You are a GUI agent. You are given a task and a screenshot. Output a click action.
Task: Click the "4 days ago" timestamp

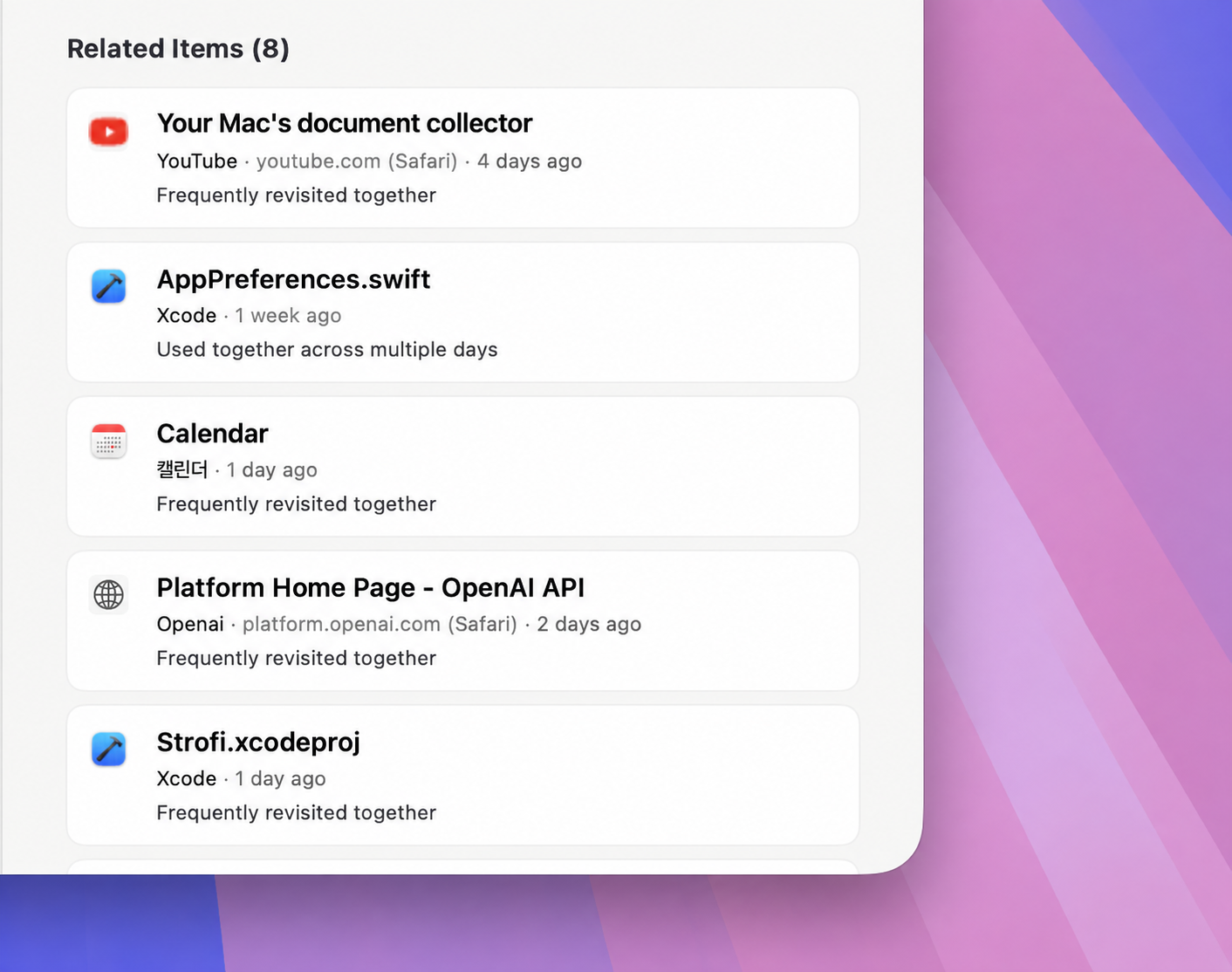coord(530,161)
